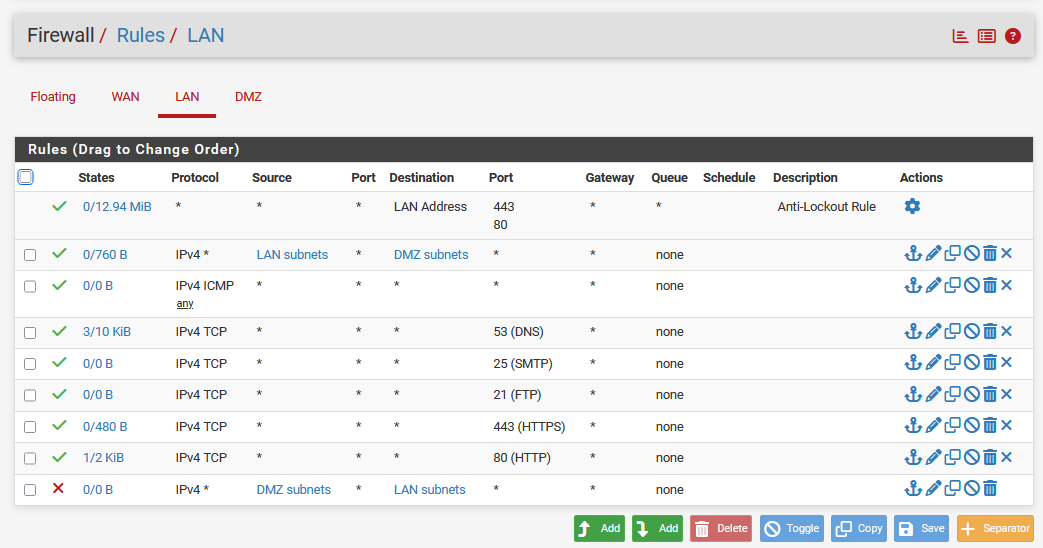This screenshot has width=1043, height=548.
Task: Switch to the DMZ tab
Action: [248, 97]
